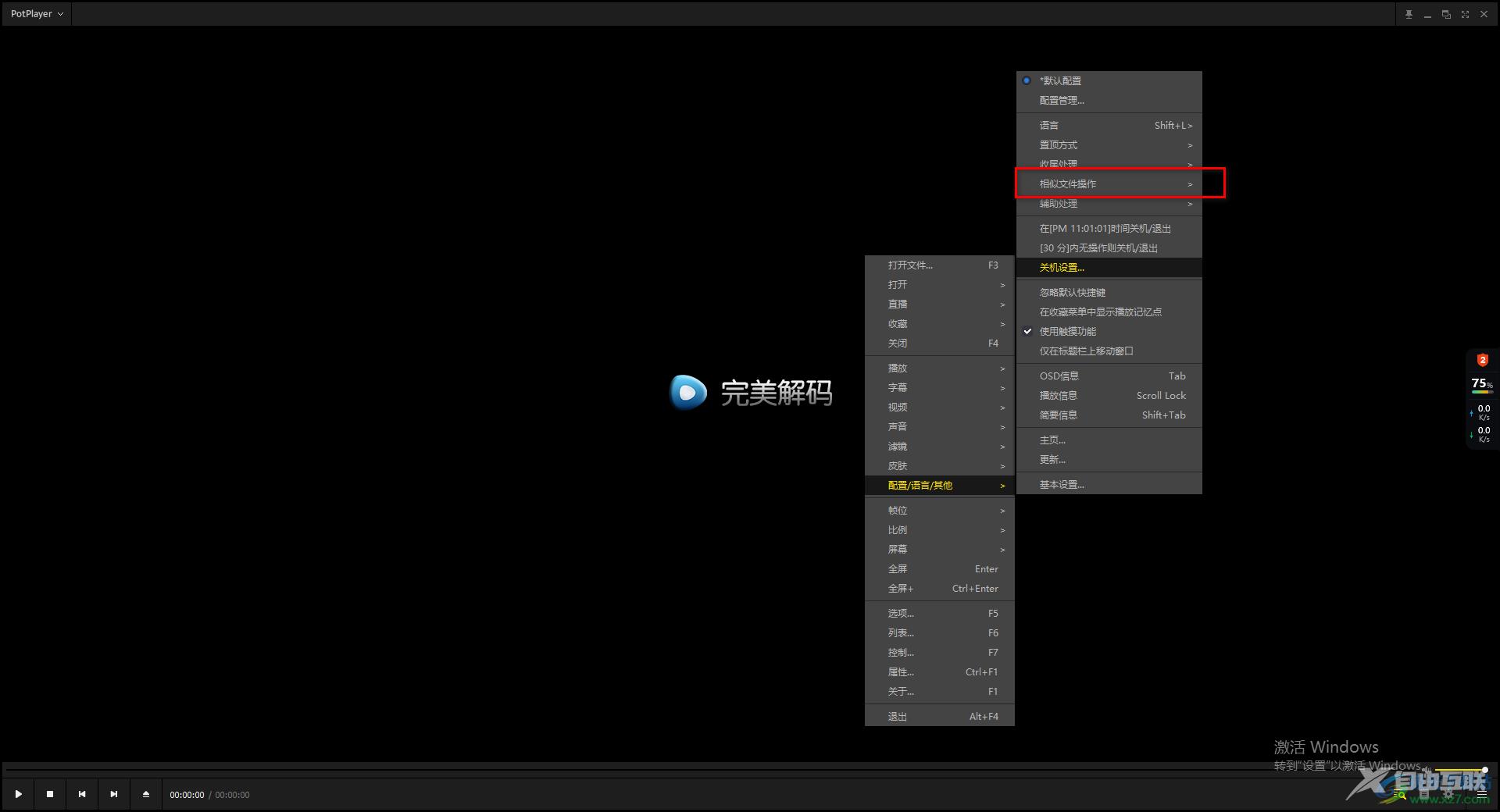Screen dimensions: 1500x812
Task: Toggle 使用触摸功能 checked option
Action: [1109, 331]
